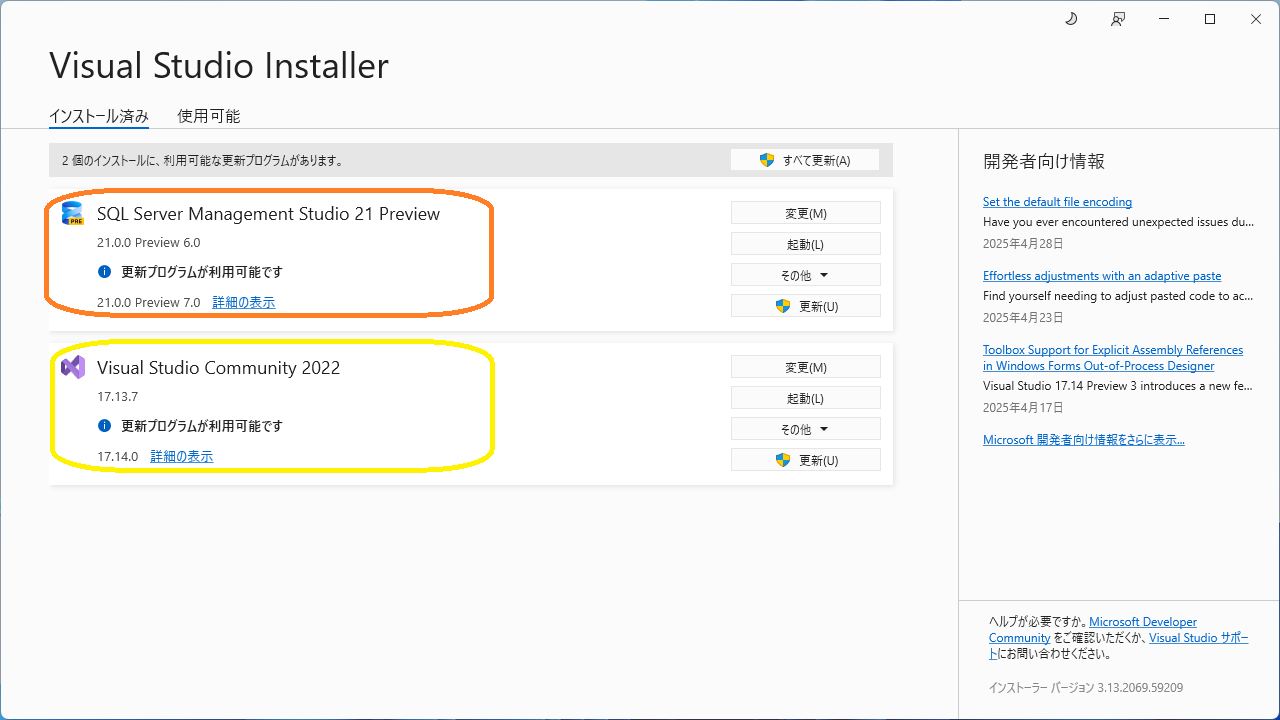Screen dimensions: 1280x720
Task: Click 更新(U) for Visual Studio Community 2022
Action: tap(806, 460)
